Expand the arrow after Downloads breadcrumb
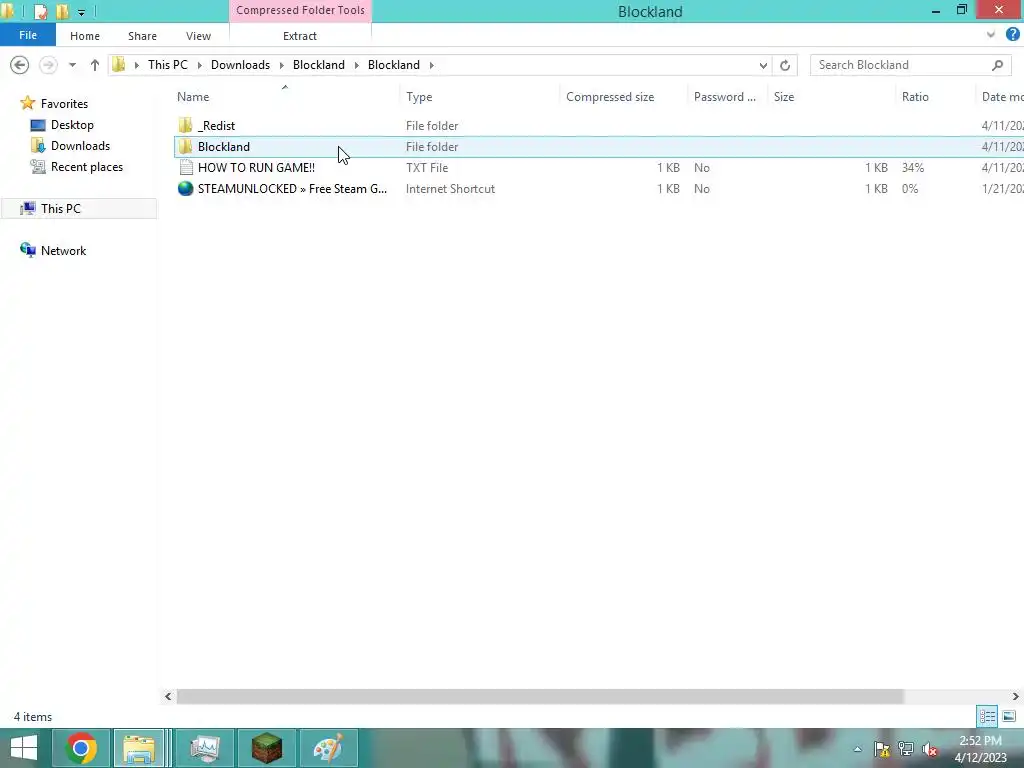The width and height of the screenshot is (1024, 768). pos(281,65)
